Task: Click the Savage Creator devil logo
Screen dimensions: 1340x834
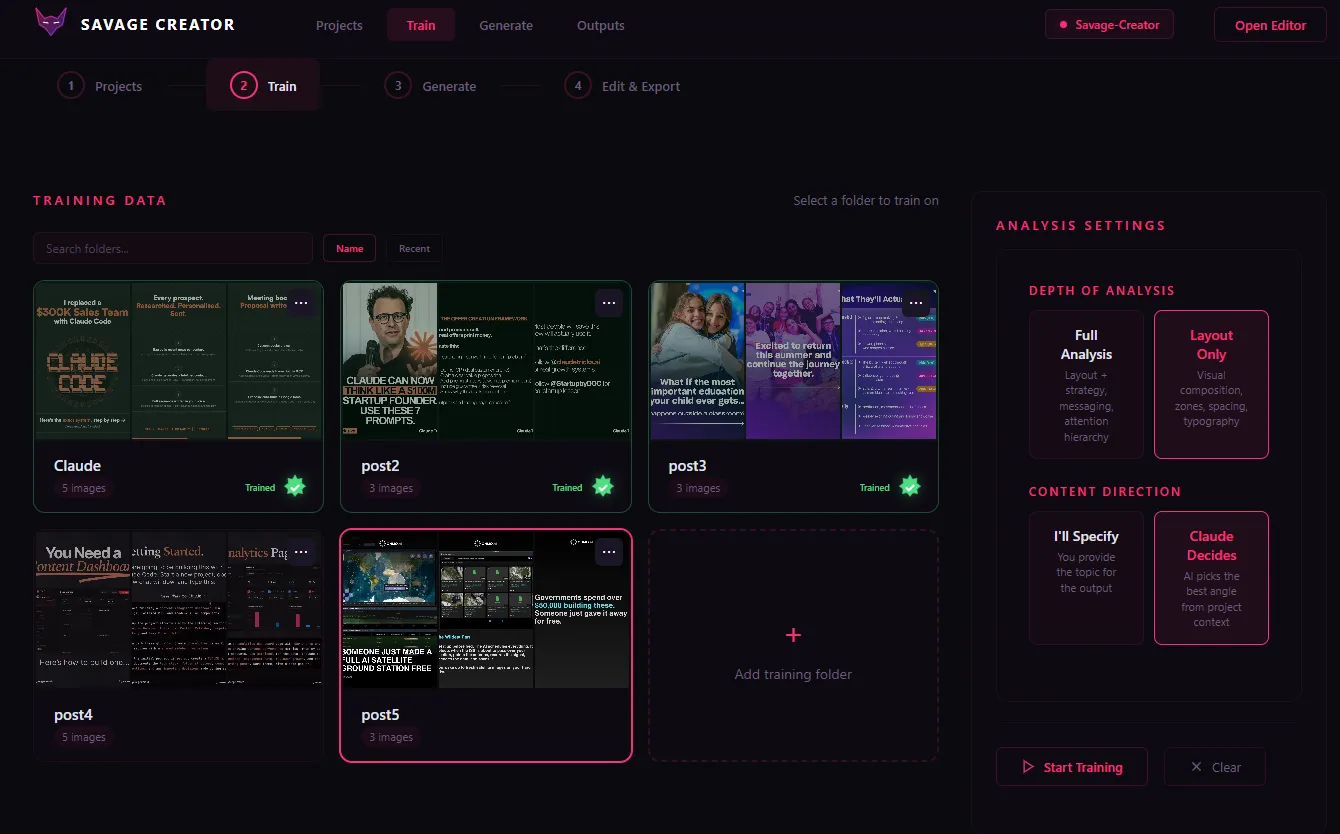Action: (x=51, y=22)
